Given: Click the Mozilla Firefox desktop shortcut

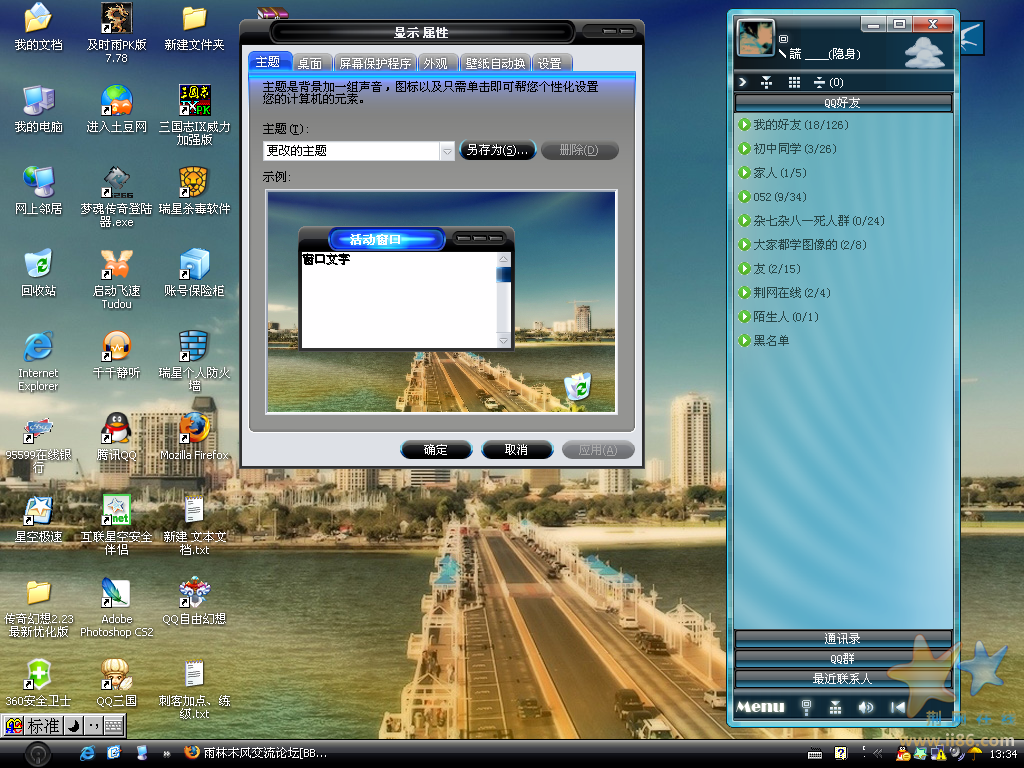Looking at the screenshot, I should pyautogui.click(x=194, y=430).
